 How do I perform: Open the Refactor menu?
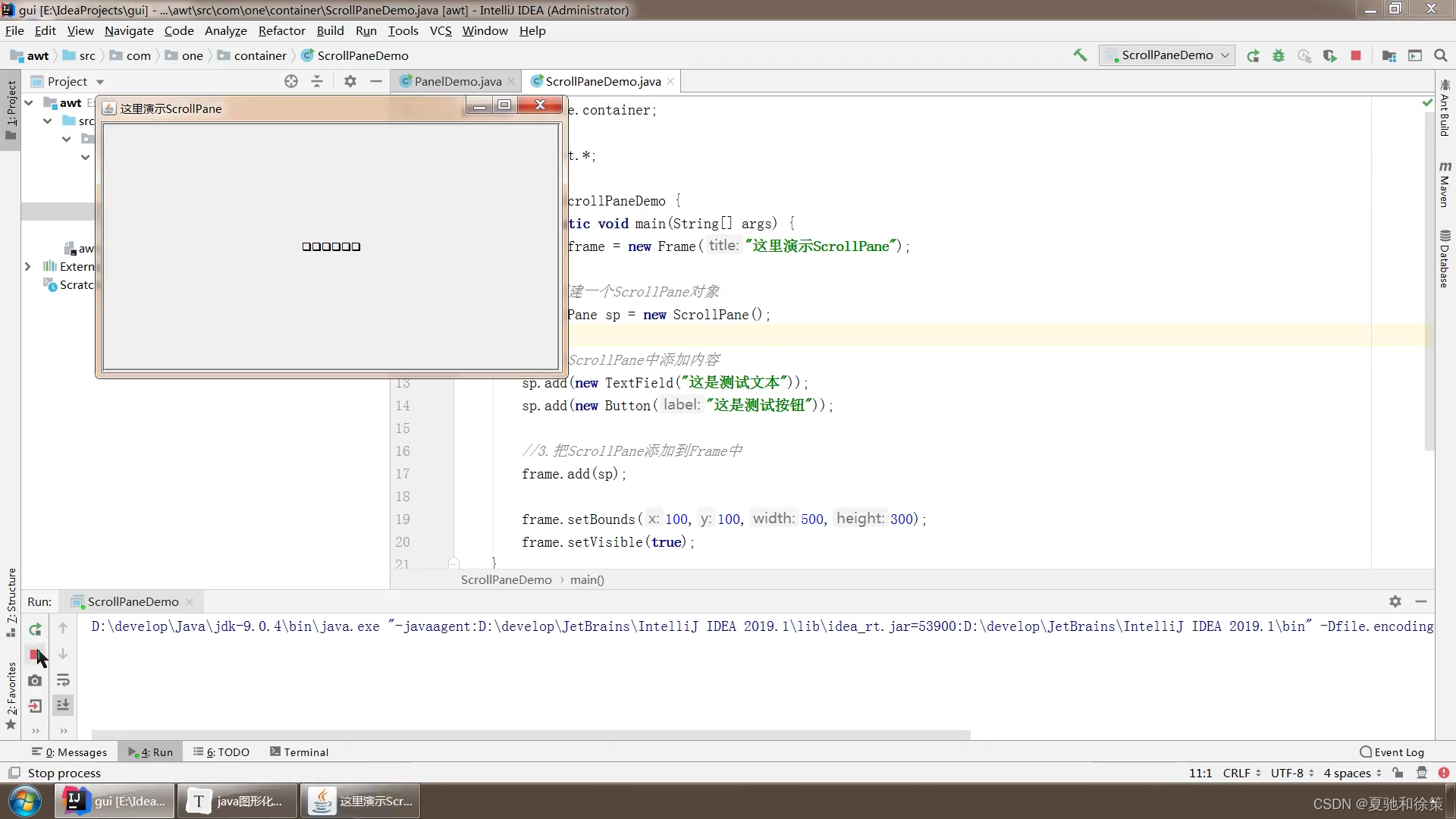[x=281, y=31]
